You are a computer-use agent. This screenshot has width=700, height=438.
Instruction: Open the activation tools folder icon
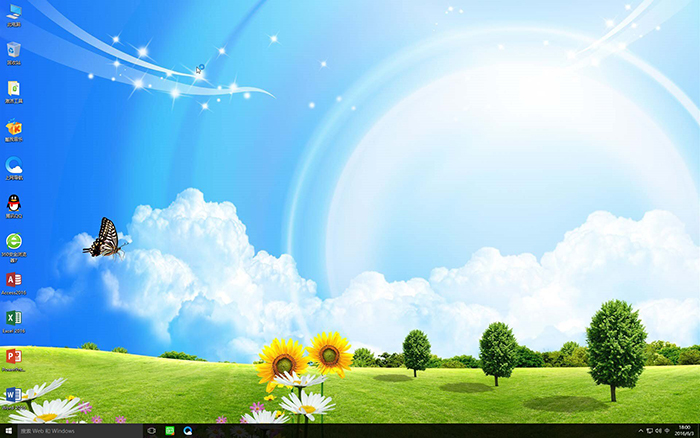[14, 89]
